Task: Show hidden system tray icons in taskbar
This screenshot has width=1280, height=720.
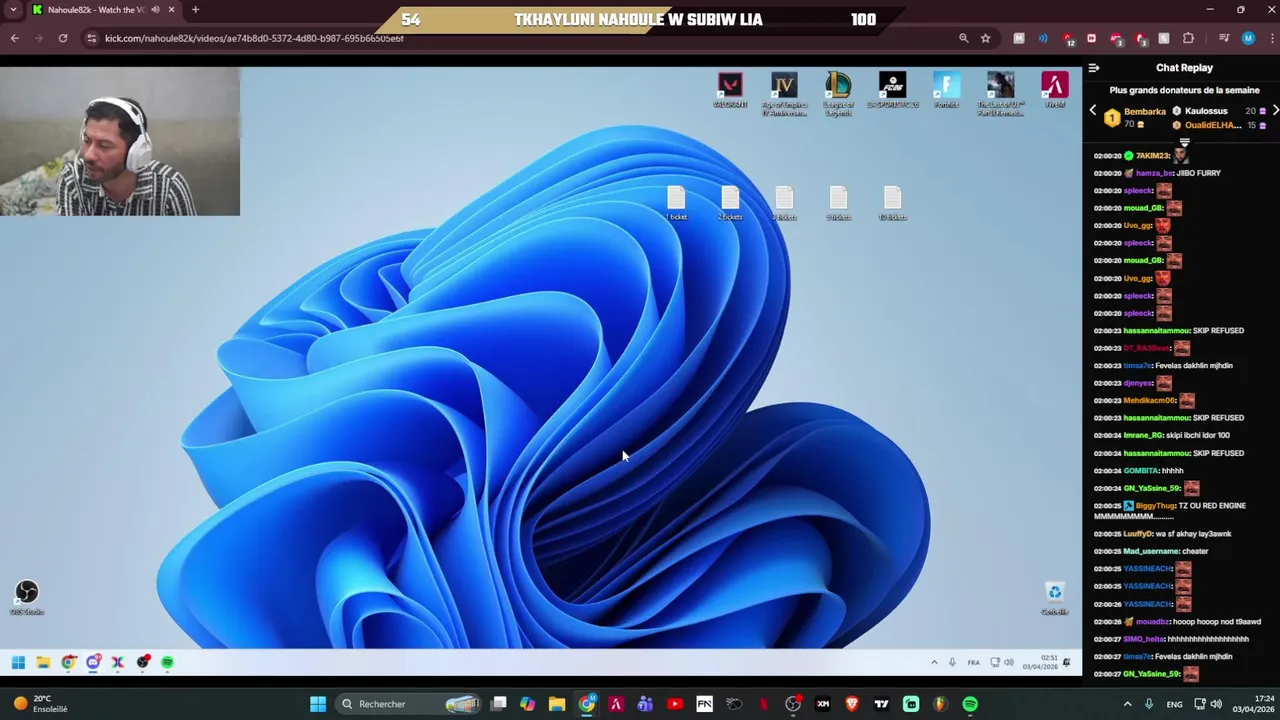Action: click(1127, 704)
